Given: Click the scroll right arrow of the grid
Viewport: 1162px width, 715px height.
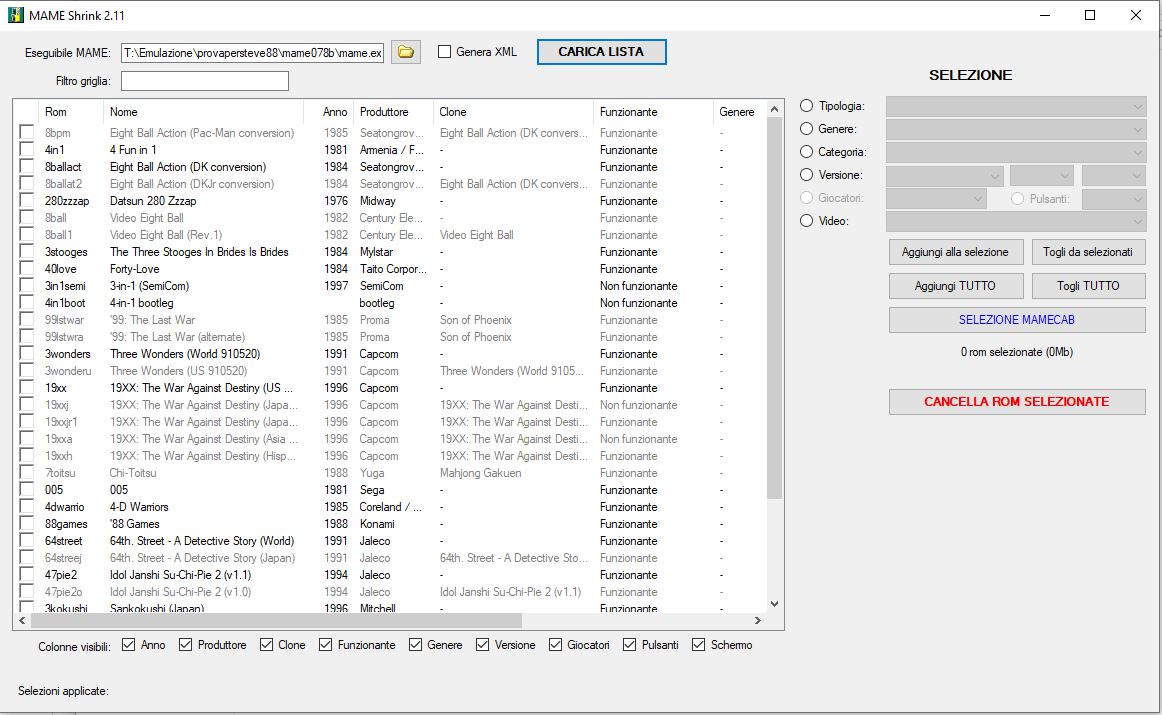Looking at the screenshot, I should (757, 620).
